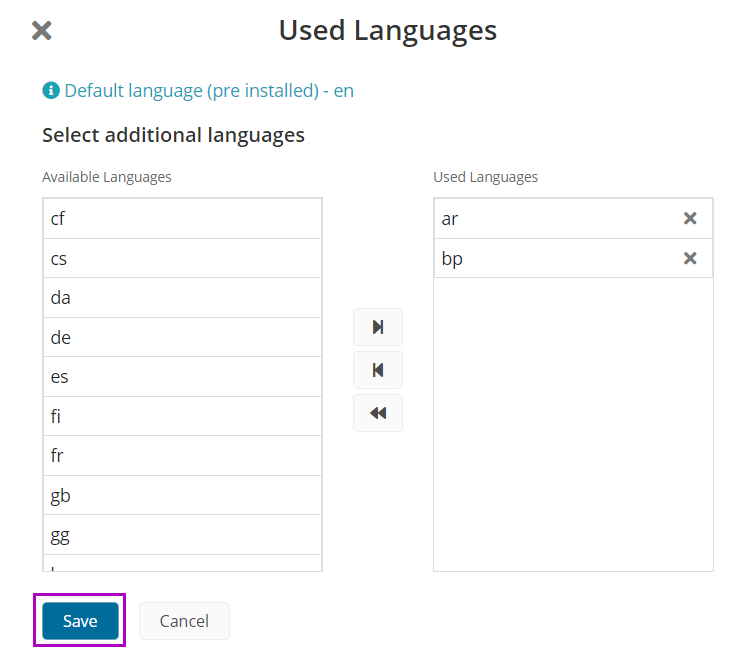Select 'fi' in Available Languages

[182, 416]
